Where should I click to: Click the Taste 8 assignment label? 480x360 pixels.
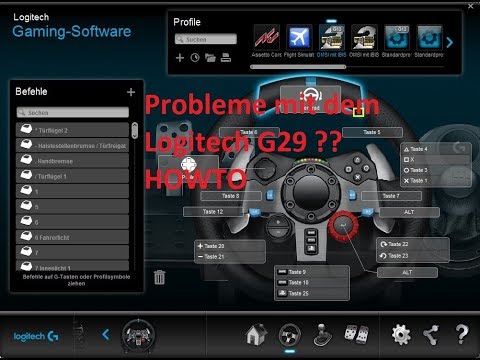coord(231,196)
